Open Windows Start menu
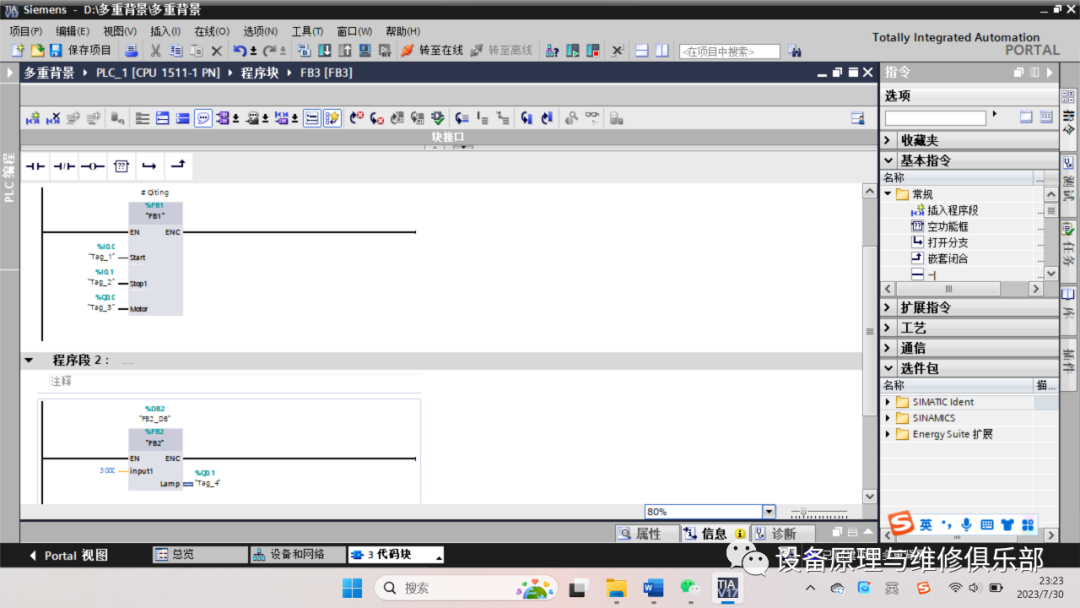This screenshot has height=608, width=1080. [x=352, y=588]
